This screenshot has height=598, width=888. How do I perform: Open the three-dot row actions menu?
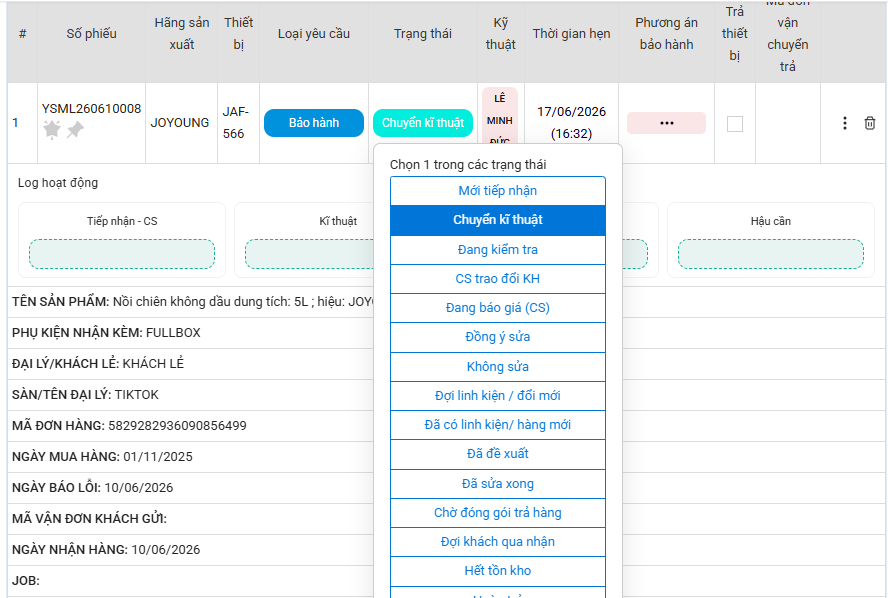[844, 123]
